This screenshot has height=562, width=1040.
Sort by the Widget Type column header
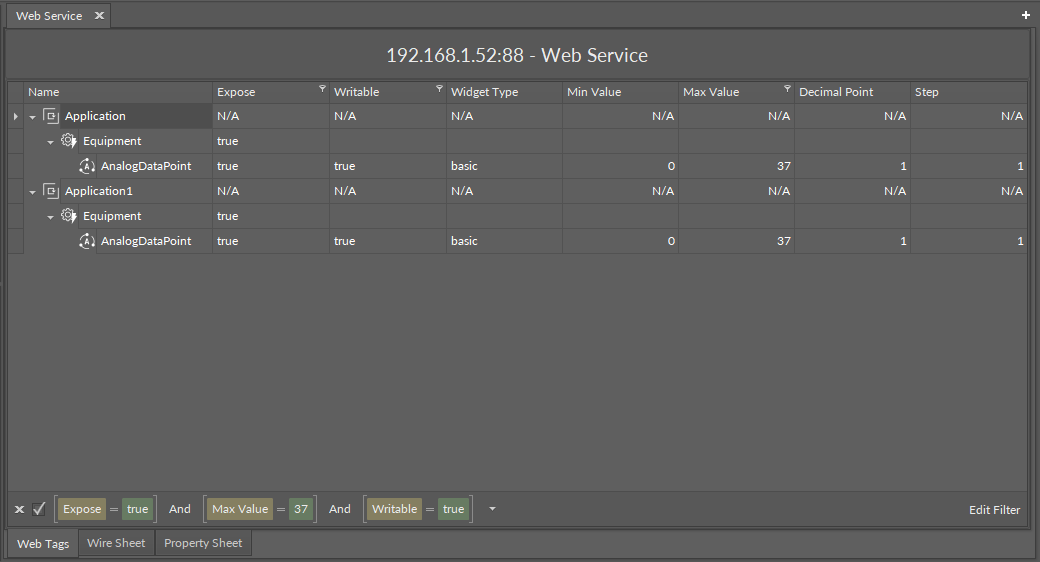485,92
